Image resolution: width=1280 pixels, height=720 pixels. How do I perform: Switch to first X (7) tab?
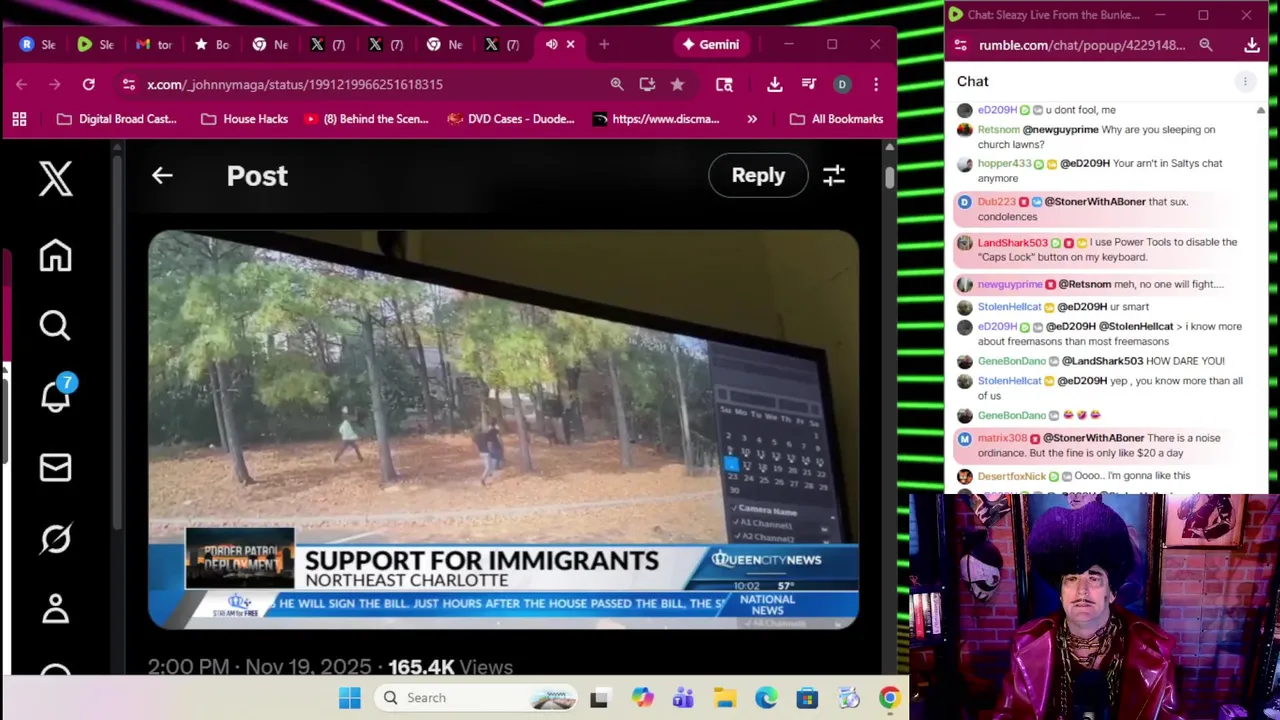(328, 44)
